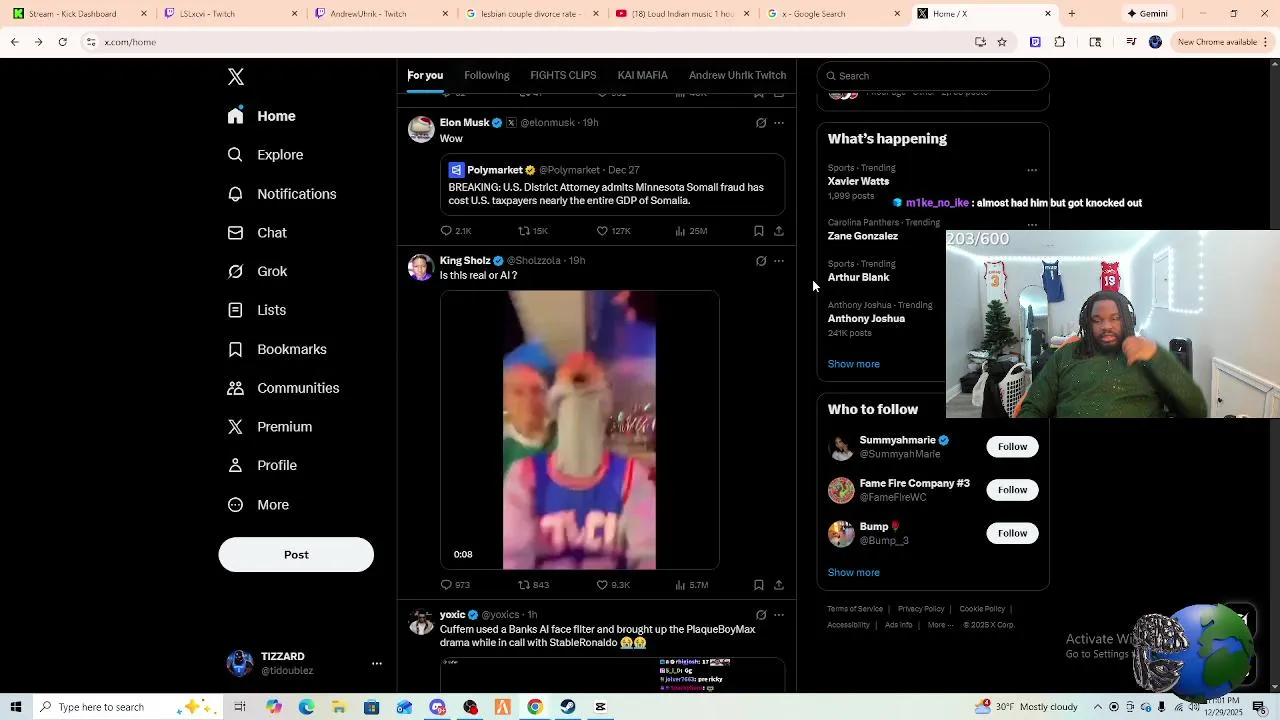Viewport: 1280px width, 720px height.
Task: Select the Following timeline tab
Action: pyautogui.click(x=487, y=75)
